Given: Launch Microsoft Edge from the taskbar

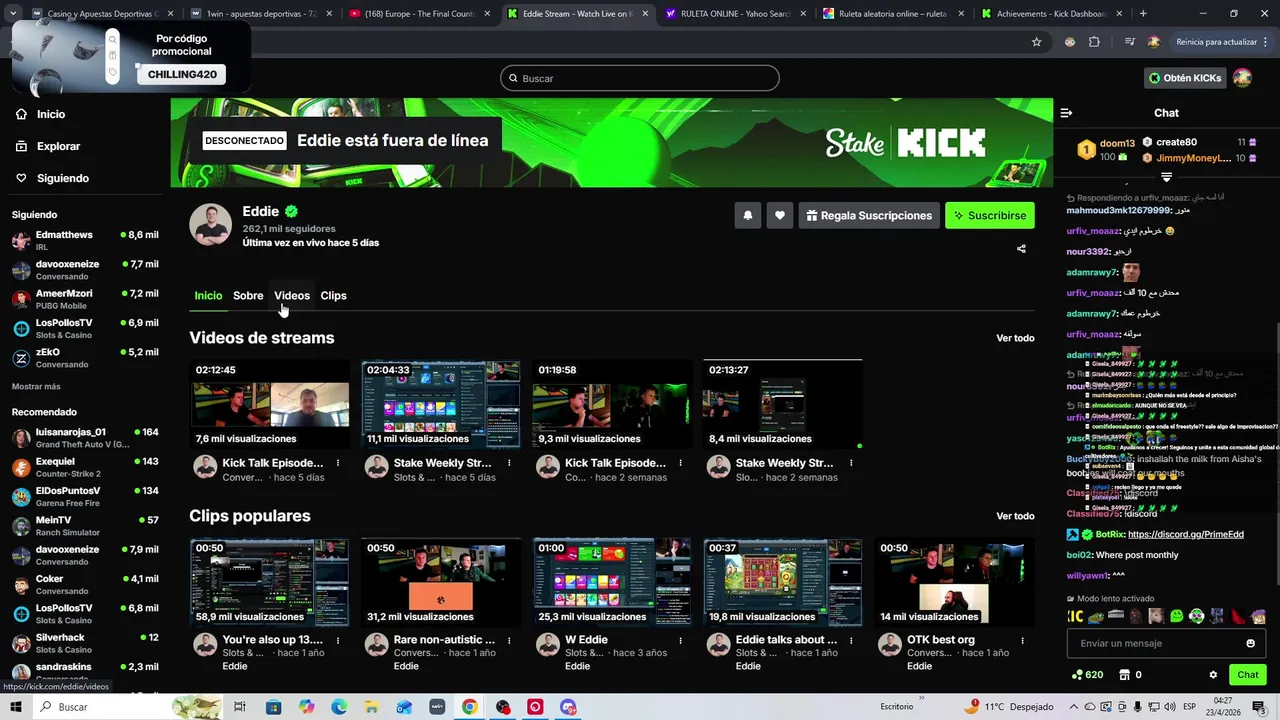Looking at the screenshot, I should pos(339,707).
